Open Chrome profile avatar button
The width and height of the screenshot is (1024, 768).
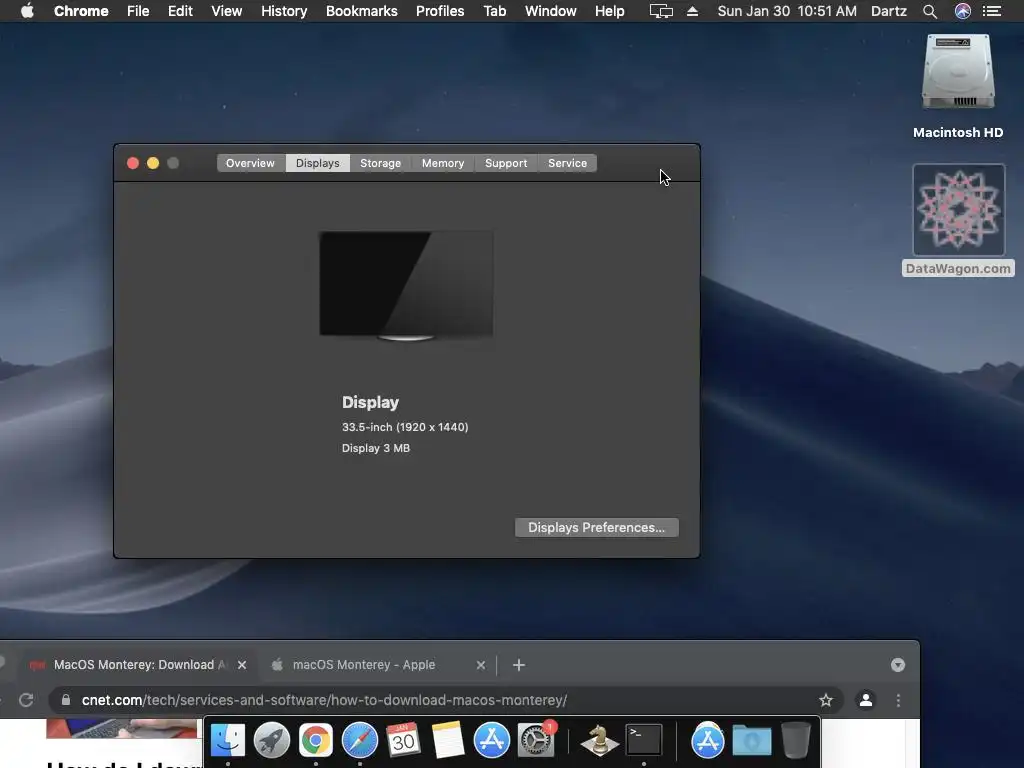[x=866, y=700]
